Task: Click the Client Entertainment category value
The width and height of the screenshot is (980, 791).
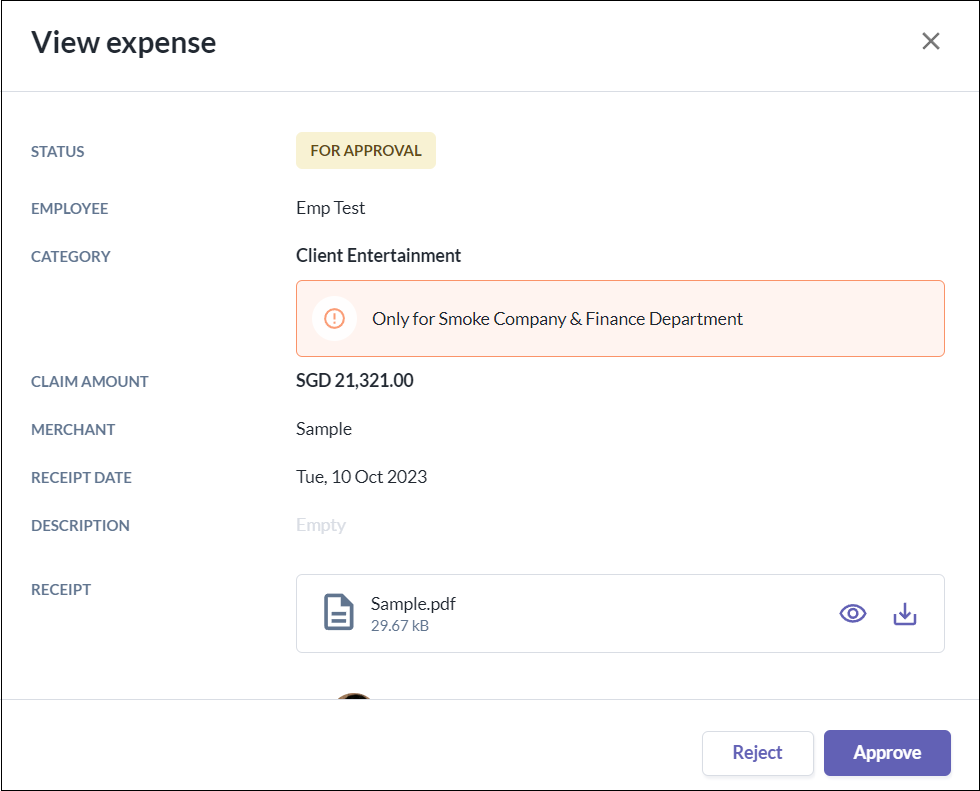Action: 378,256
